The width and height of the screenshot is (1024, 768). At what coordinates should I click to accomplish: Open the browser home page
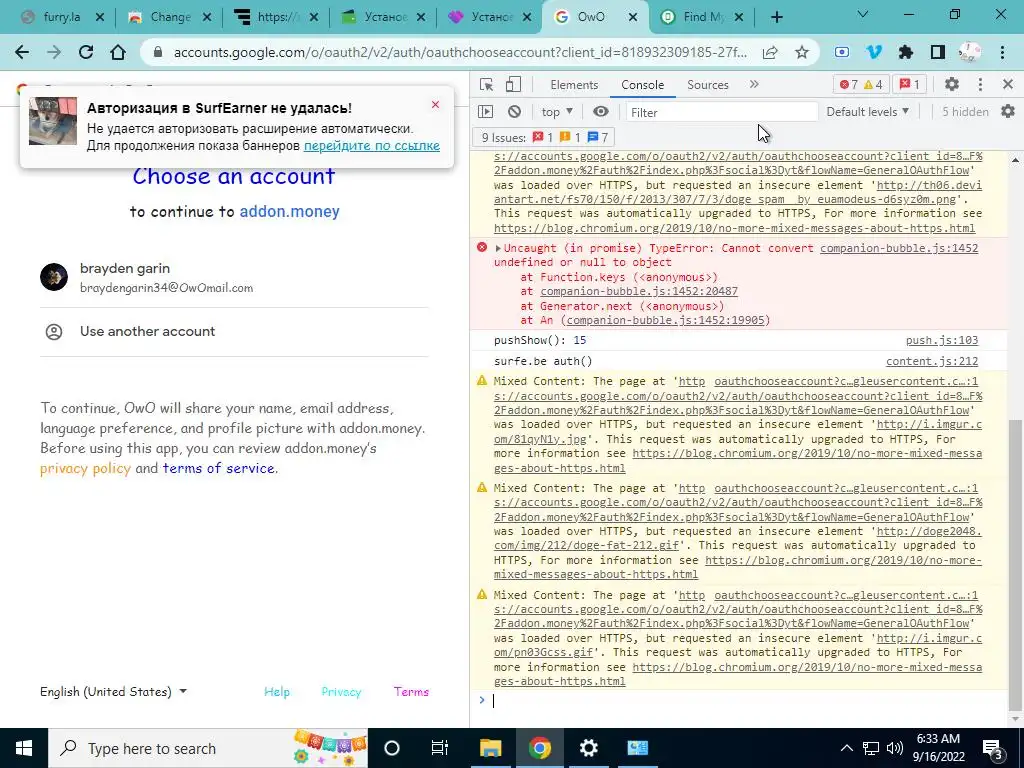click(118, 52)
